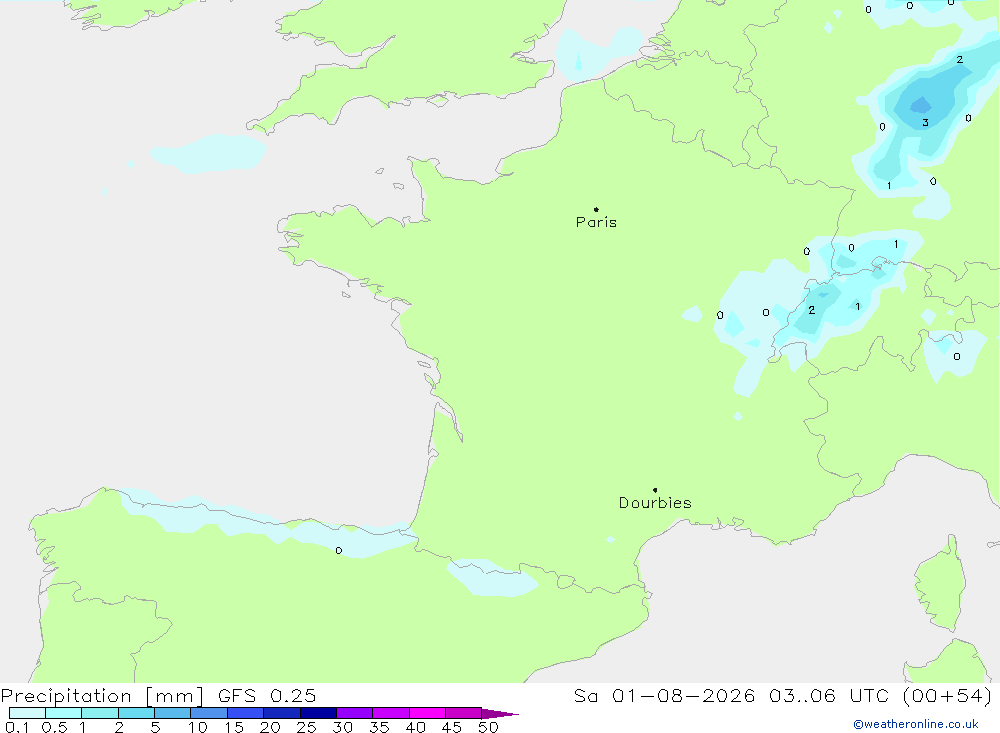The height and width of the screenshot is (733, 1000).
Task: Click the forecast timestamp 'Sa 01-08-2026 03..06 UTC'
Action: [x=732, y=696]
